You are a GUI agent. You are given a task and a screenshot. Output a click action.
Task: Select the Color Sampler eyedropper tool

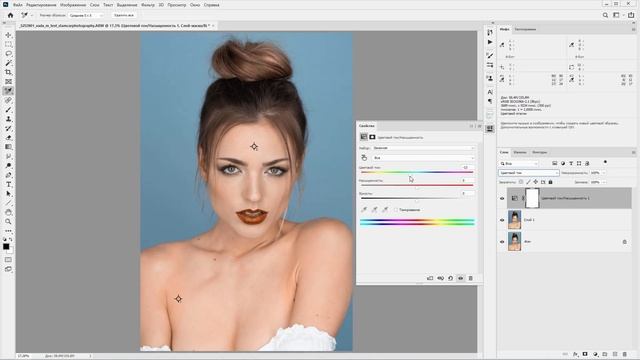pyautogui.click(x=8, y=91)
